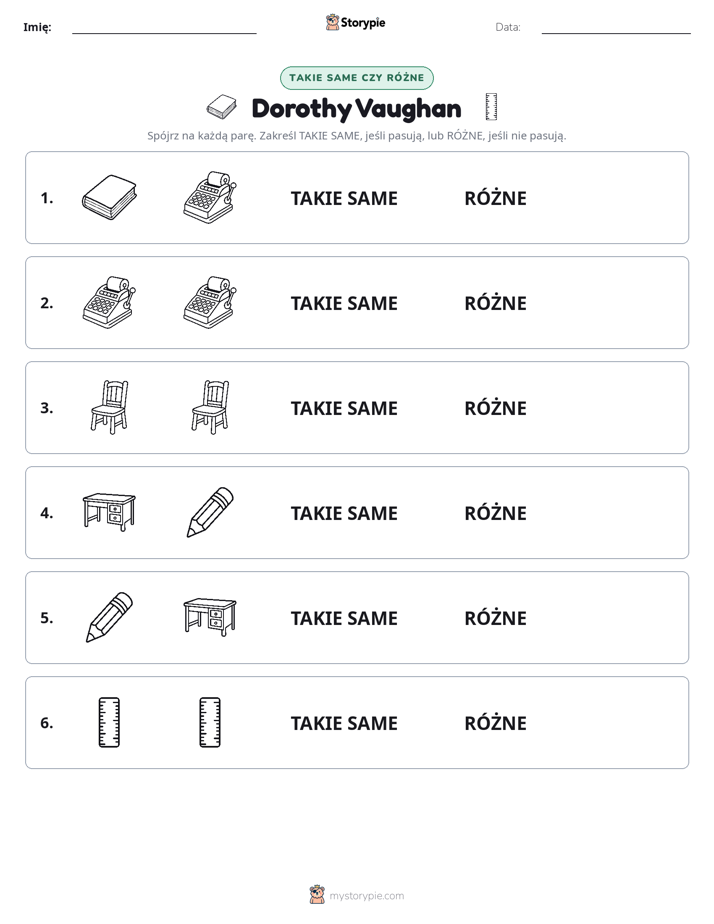This screenshot has height=924, width=714.
Task: Click the Data date line field
Action: pyautogui.click(x=616, y=27)
